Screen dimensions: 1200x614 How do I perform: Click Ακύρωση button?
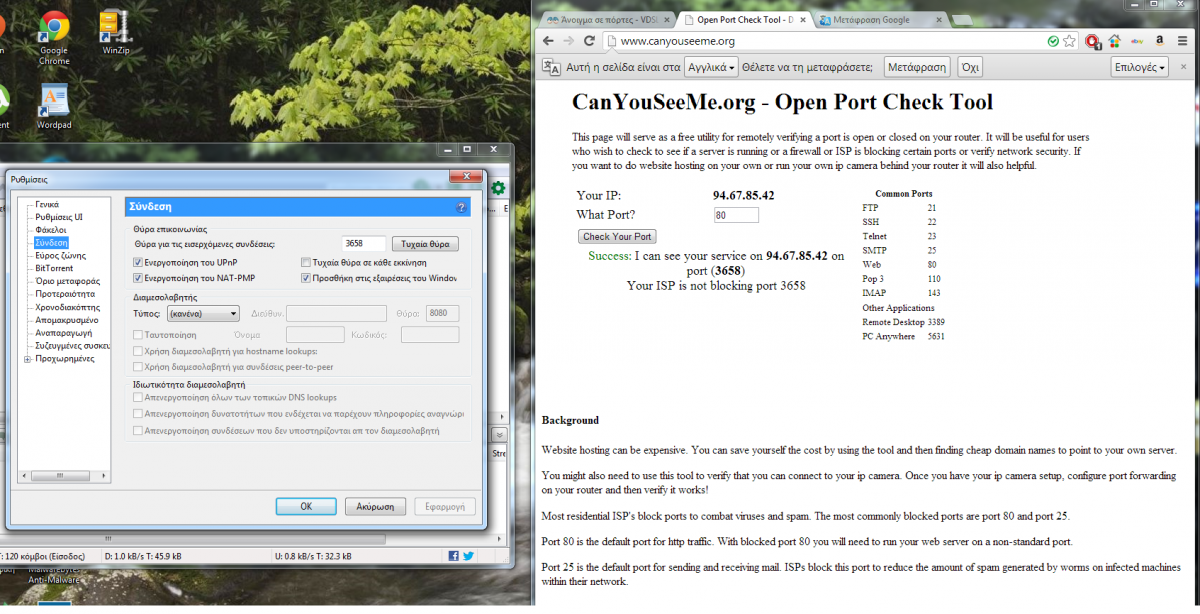[375, 507]
